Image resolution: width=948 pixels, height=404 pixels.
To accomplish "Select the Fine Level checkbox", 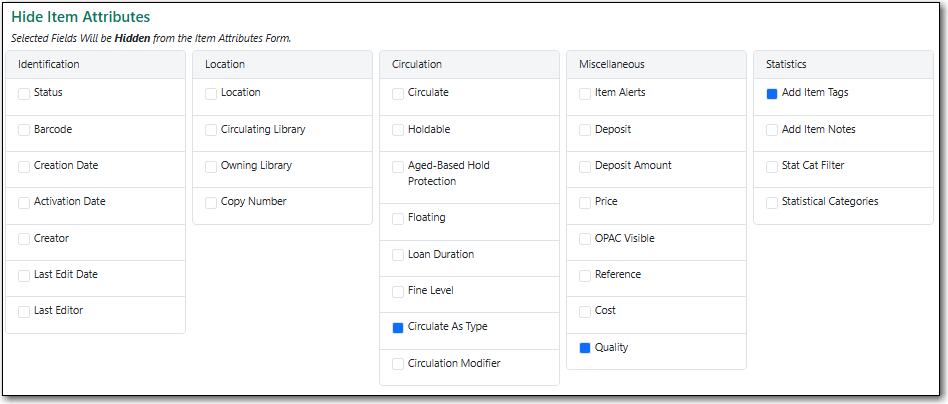I will click(397, 292).
